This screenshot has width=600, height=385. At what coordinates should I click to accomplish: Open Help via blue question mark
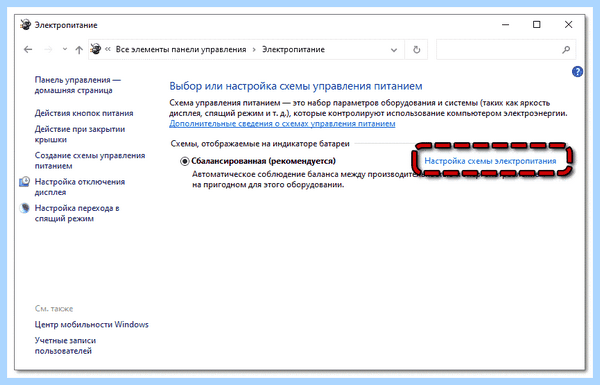(x=577, y=72)
